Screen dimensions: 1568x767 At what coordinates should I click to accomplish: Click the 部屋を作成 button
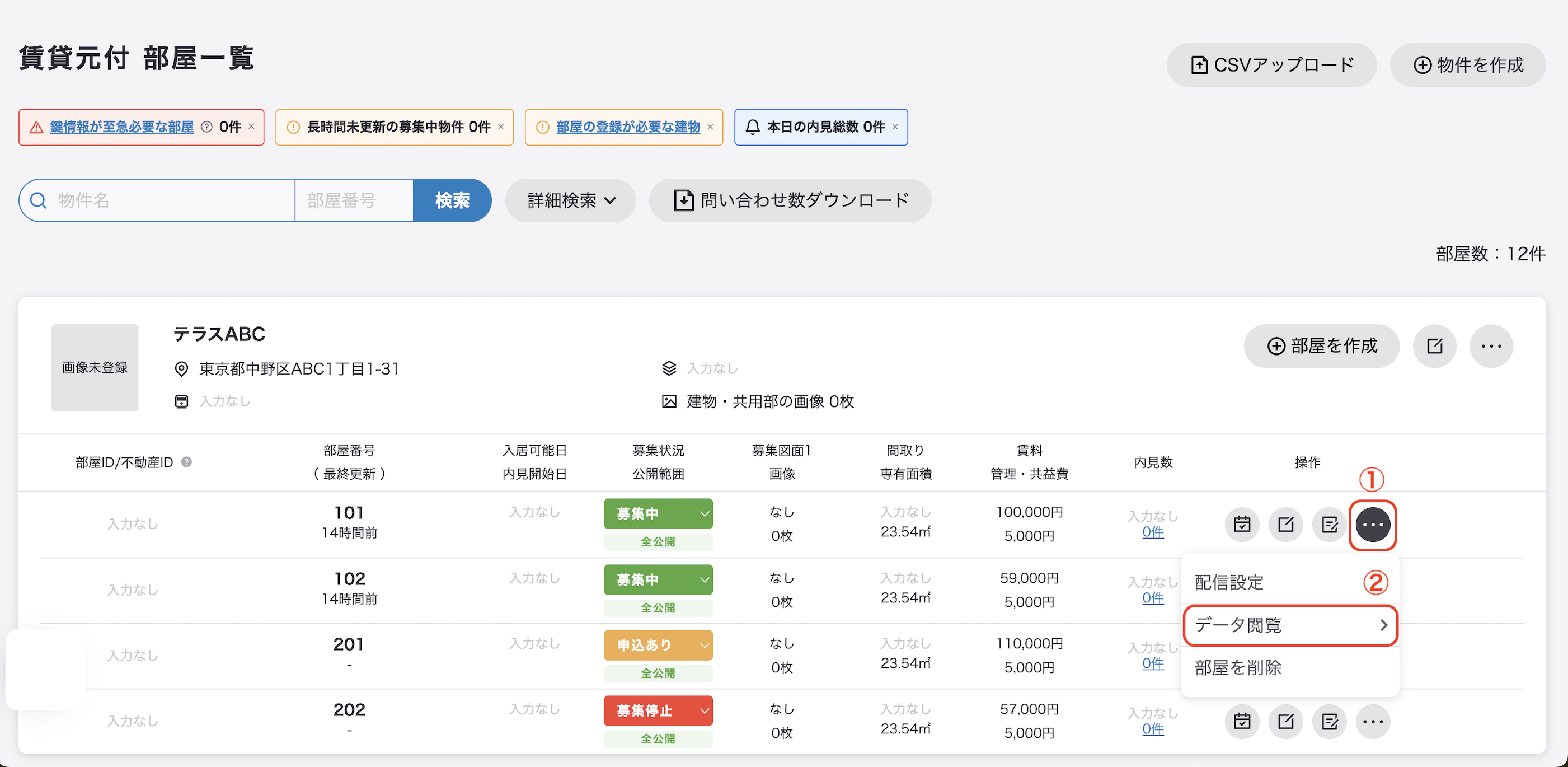pos(1321,346)
